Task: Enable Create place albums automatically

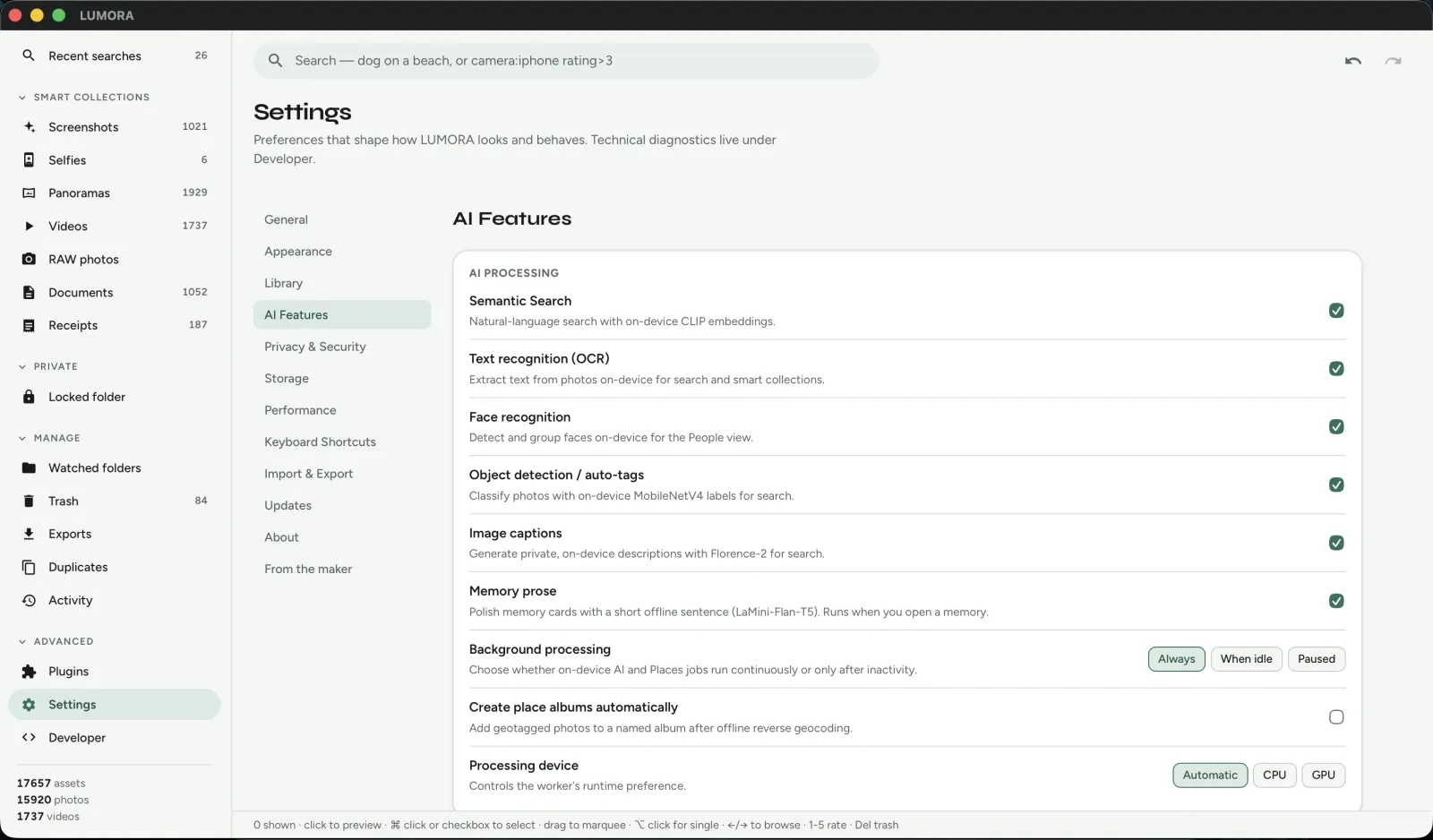Action: point(1336,717)
